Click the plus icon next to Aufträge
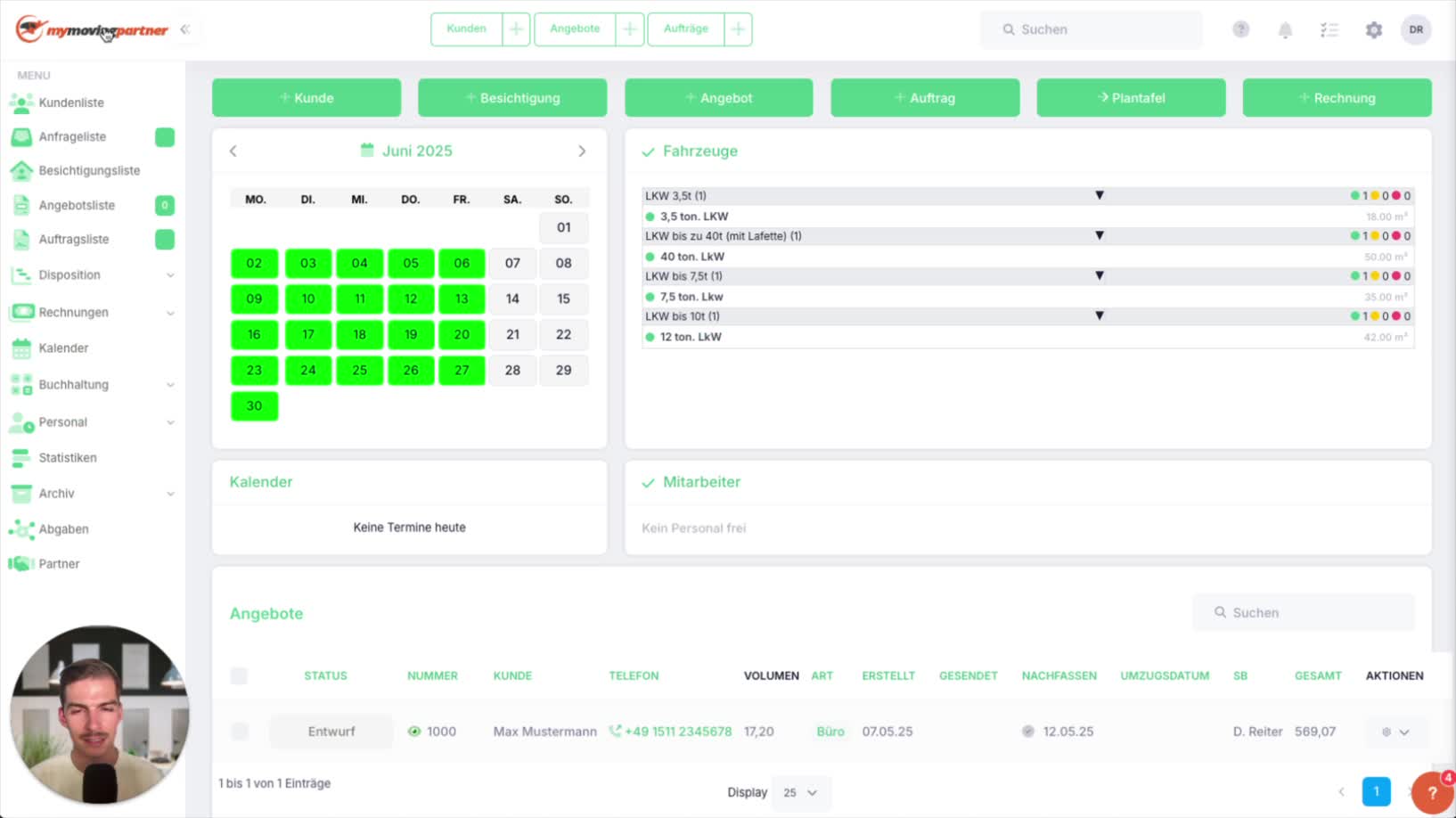1456x818 pixels. [x=738, y=29]
